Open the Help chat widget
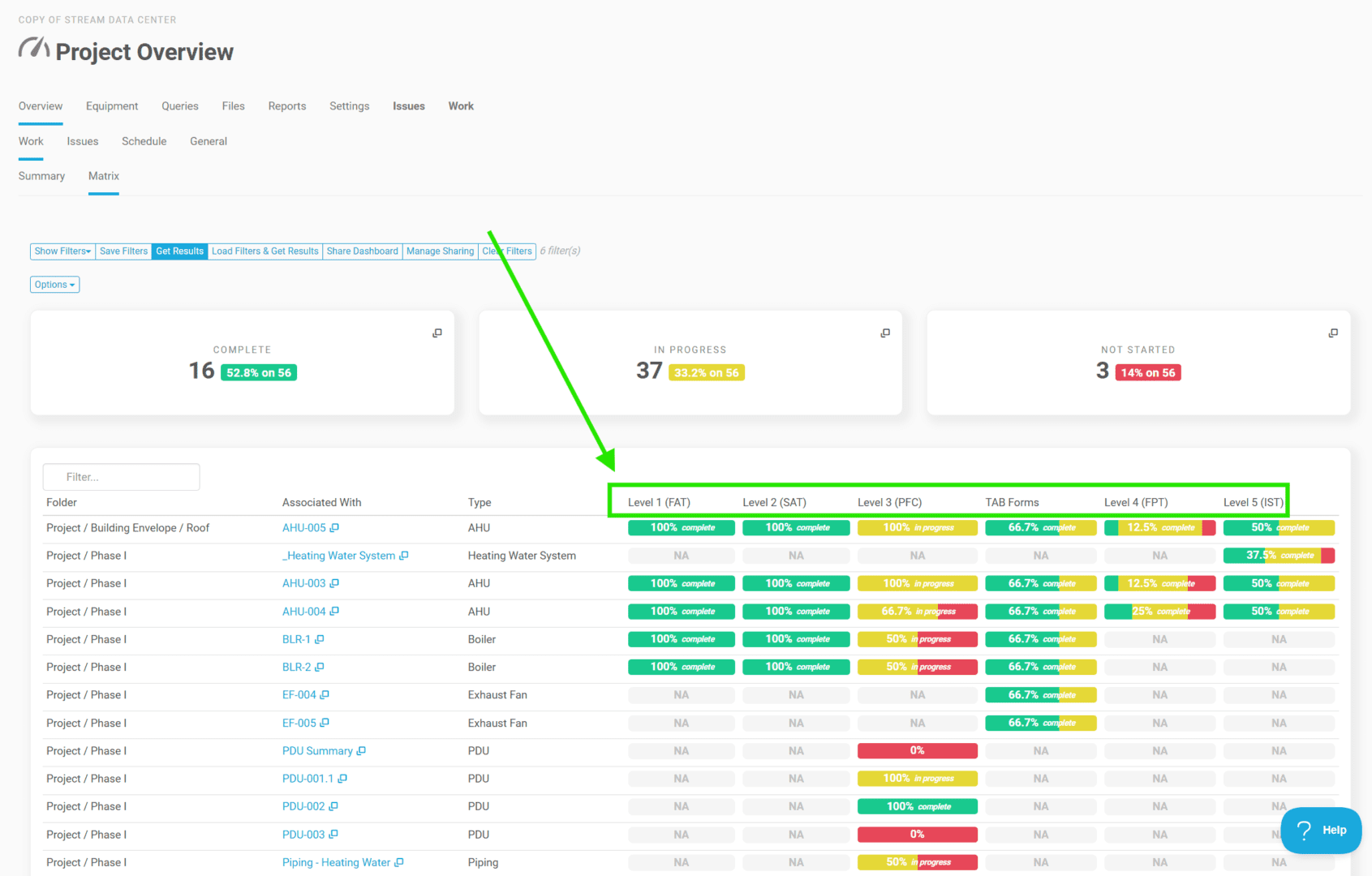This screenshot has height=876, width=1372. point(1321,830)
